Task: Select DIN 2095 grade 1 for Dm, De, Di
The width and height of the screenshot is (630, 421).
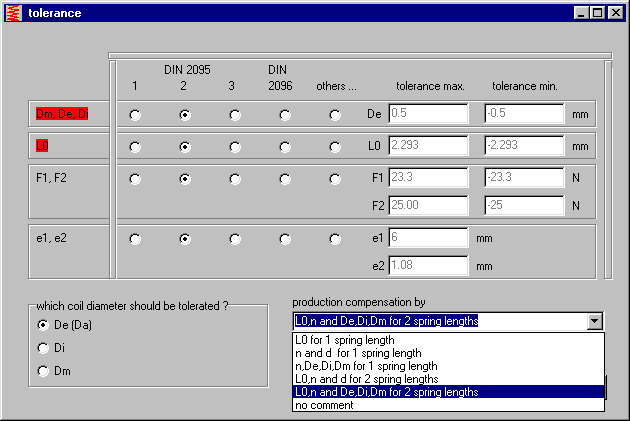Action: click(135, 115)
